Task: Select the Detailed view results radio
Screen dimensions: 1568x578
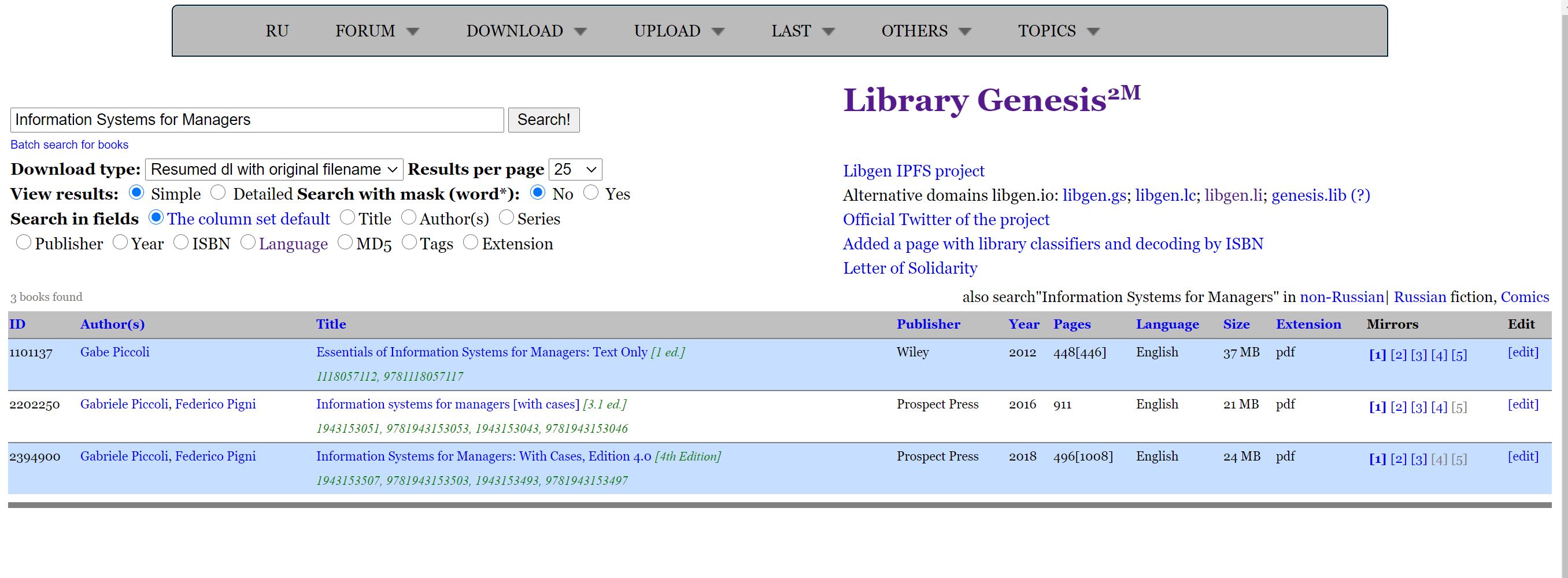Action: click(218, 193)
